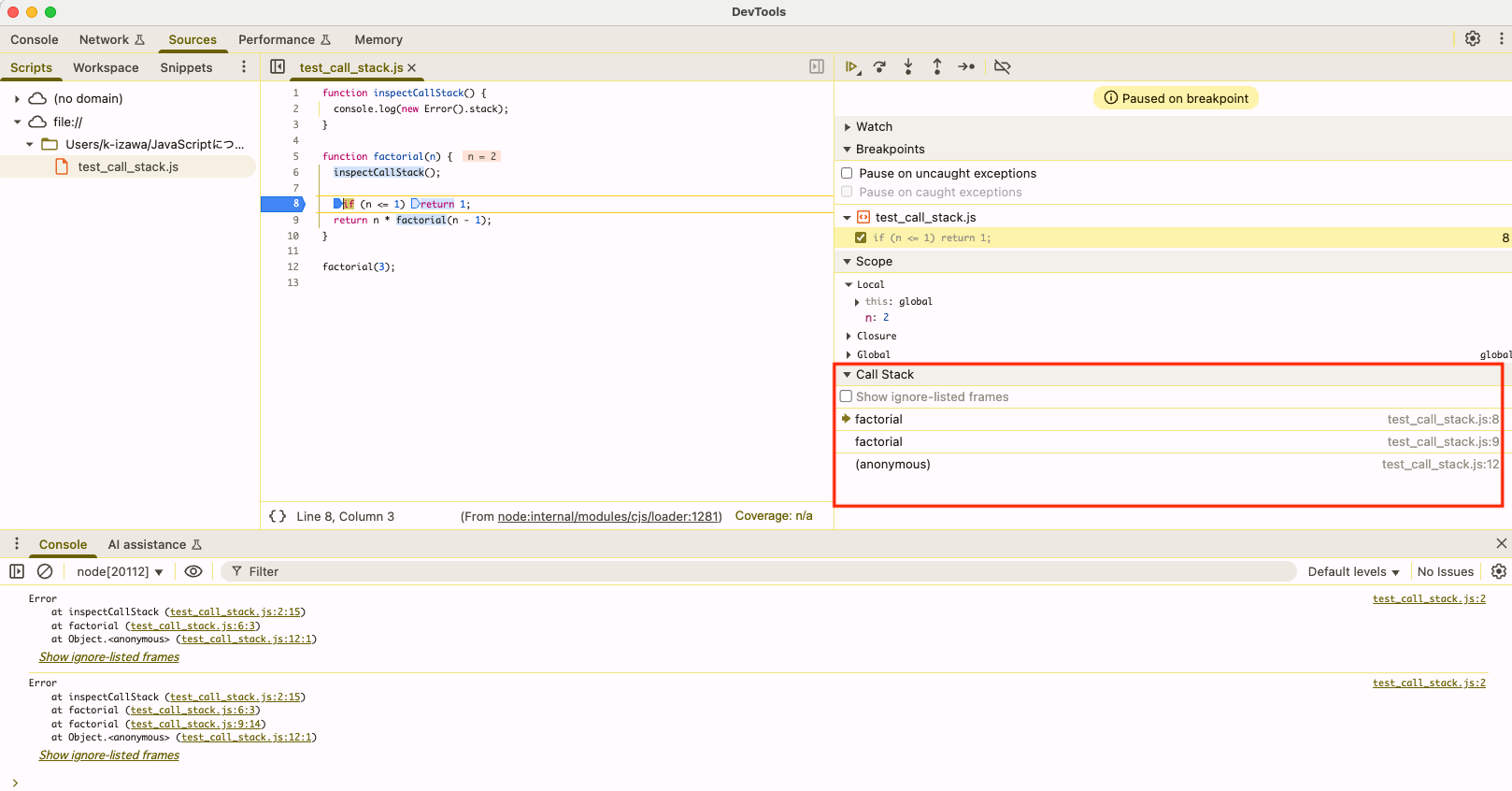
Task: Open DevTools three-dot customize menu
Action: [x=1501, y=38]
